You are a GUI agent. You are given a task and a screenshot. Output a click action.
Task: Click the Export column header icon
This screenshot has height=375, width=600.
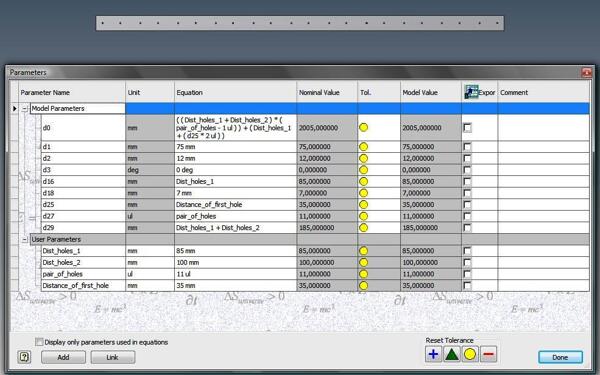tap(471, 92)
